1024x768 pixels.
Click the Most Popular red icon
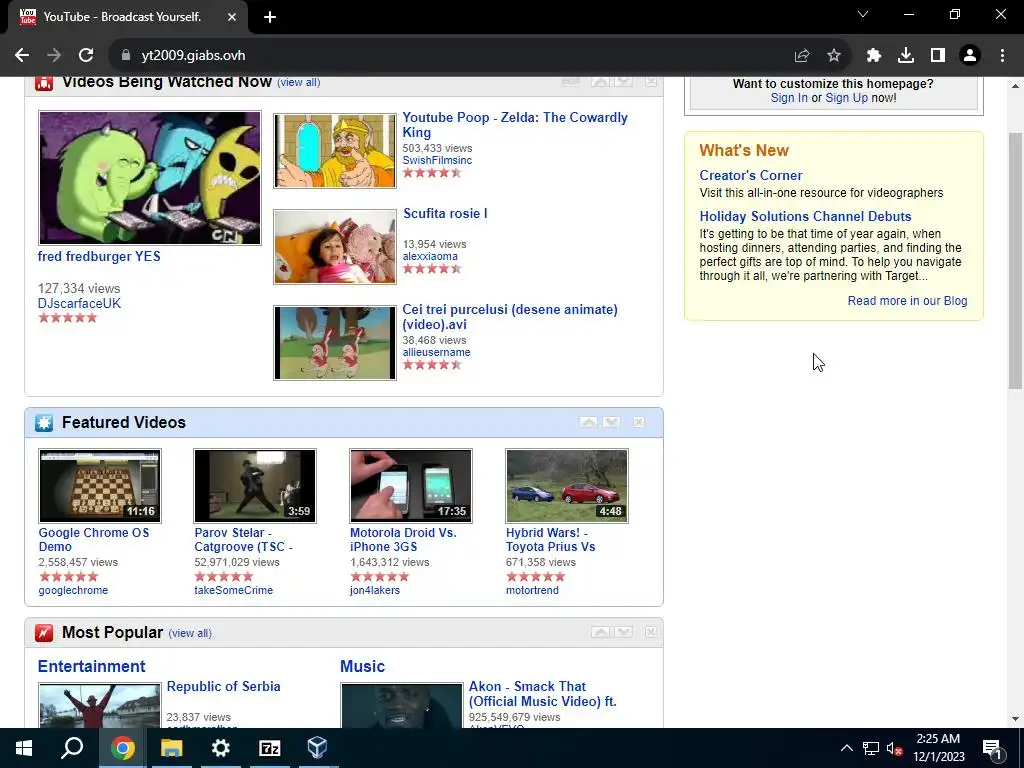(44, 633)
